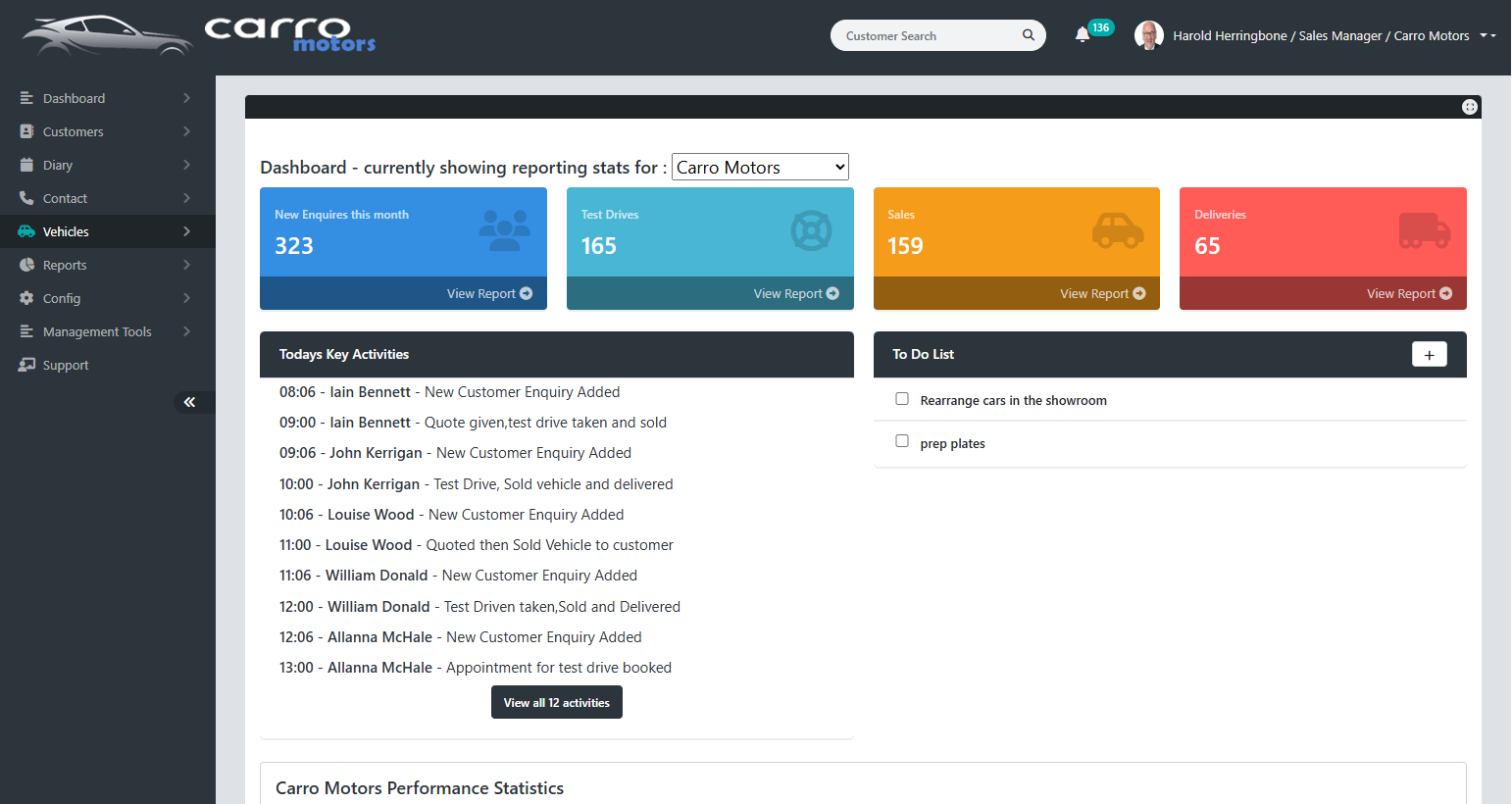This screenshot has width=1512, height=804.
Task: Click the panel move icon on dark header bar
Action: [x=1469, y=107]
